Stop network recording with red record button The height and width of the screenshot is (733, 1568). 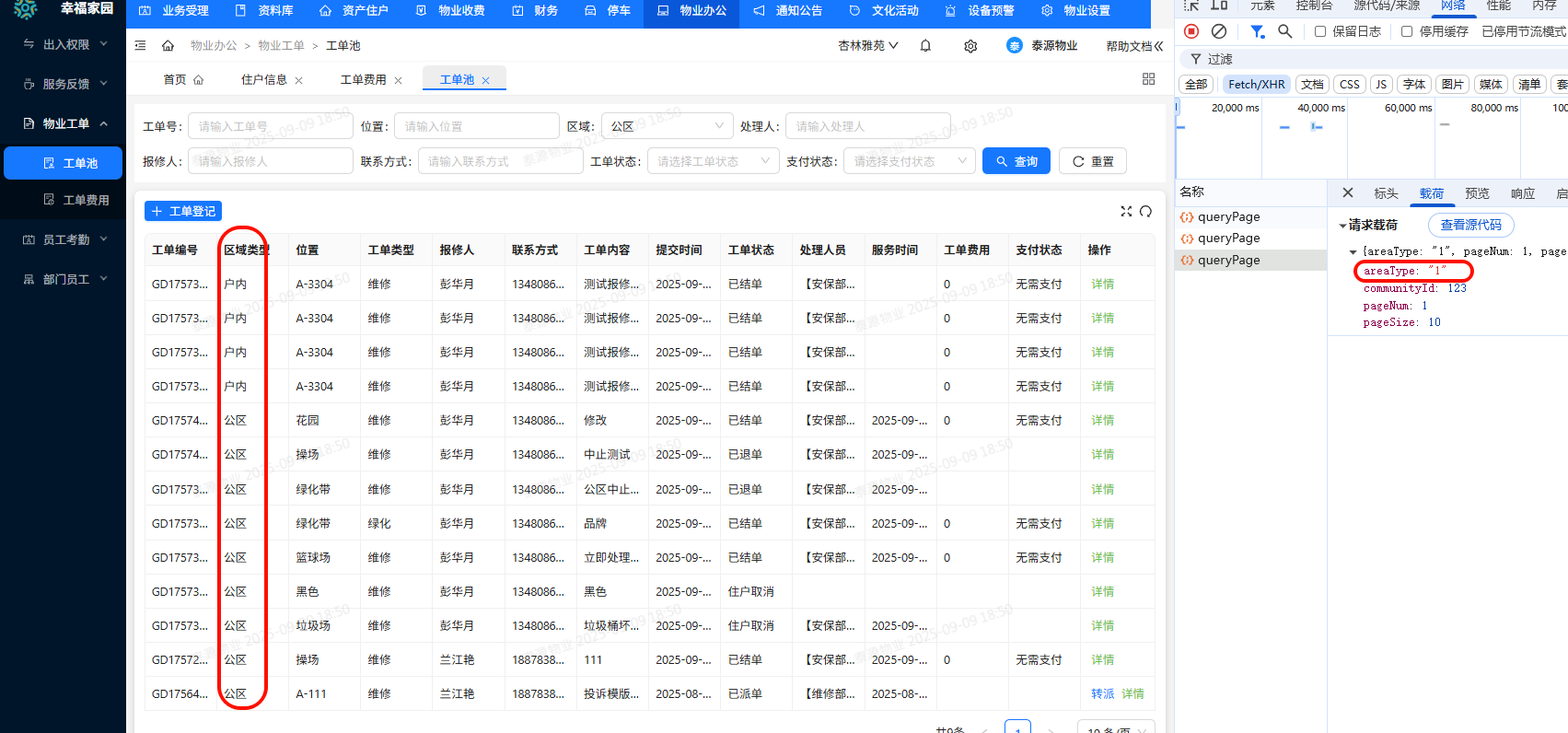click(x=1191, y=31)
